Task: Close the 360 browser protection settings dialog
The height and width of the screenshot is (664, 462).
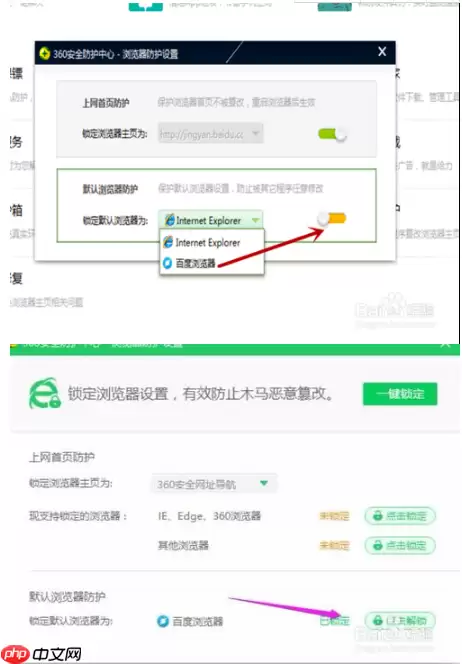Action: [x=382, y=52]
